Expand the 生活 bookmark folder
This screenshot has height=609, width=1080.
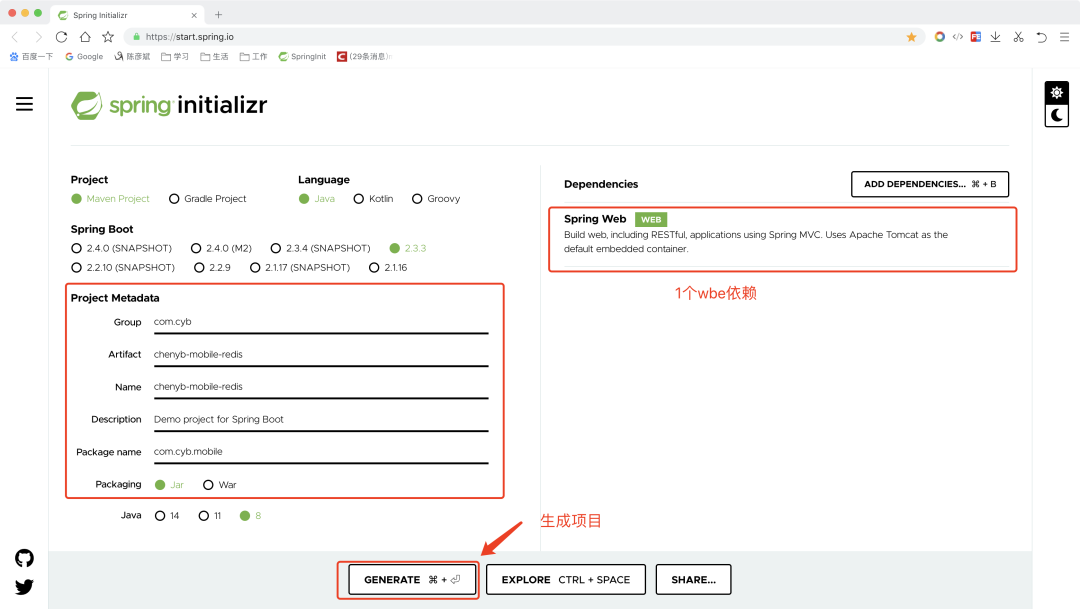(214, 56)
